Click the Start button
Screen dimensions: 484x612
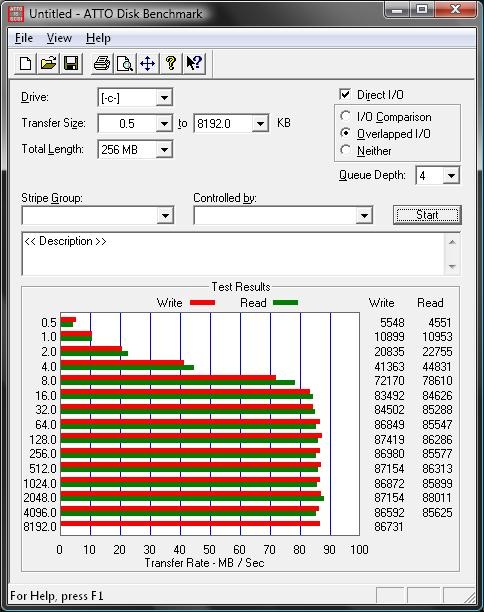[427, 215]
